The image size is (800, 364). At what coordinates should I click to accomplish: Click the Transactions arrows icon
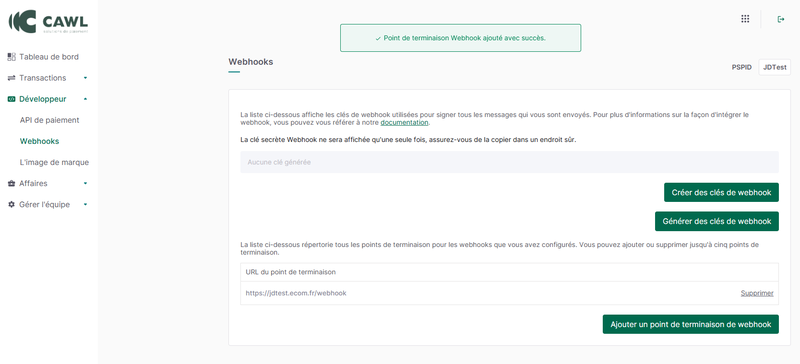point(11,78)
